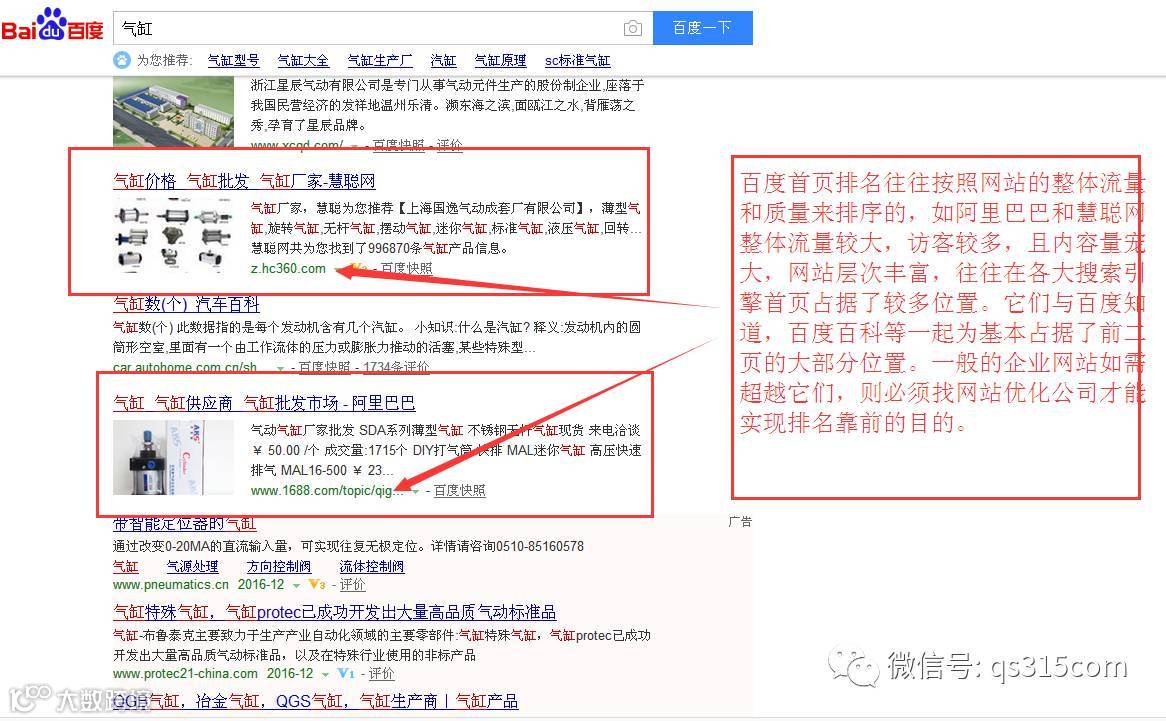Expand the dropdown arrow next to car.autohome.com.cn
This screenshot has width=1166, height=721.
pos(280,368)
